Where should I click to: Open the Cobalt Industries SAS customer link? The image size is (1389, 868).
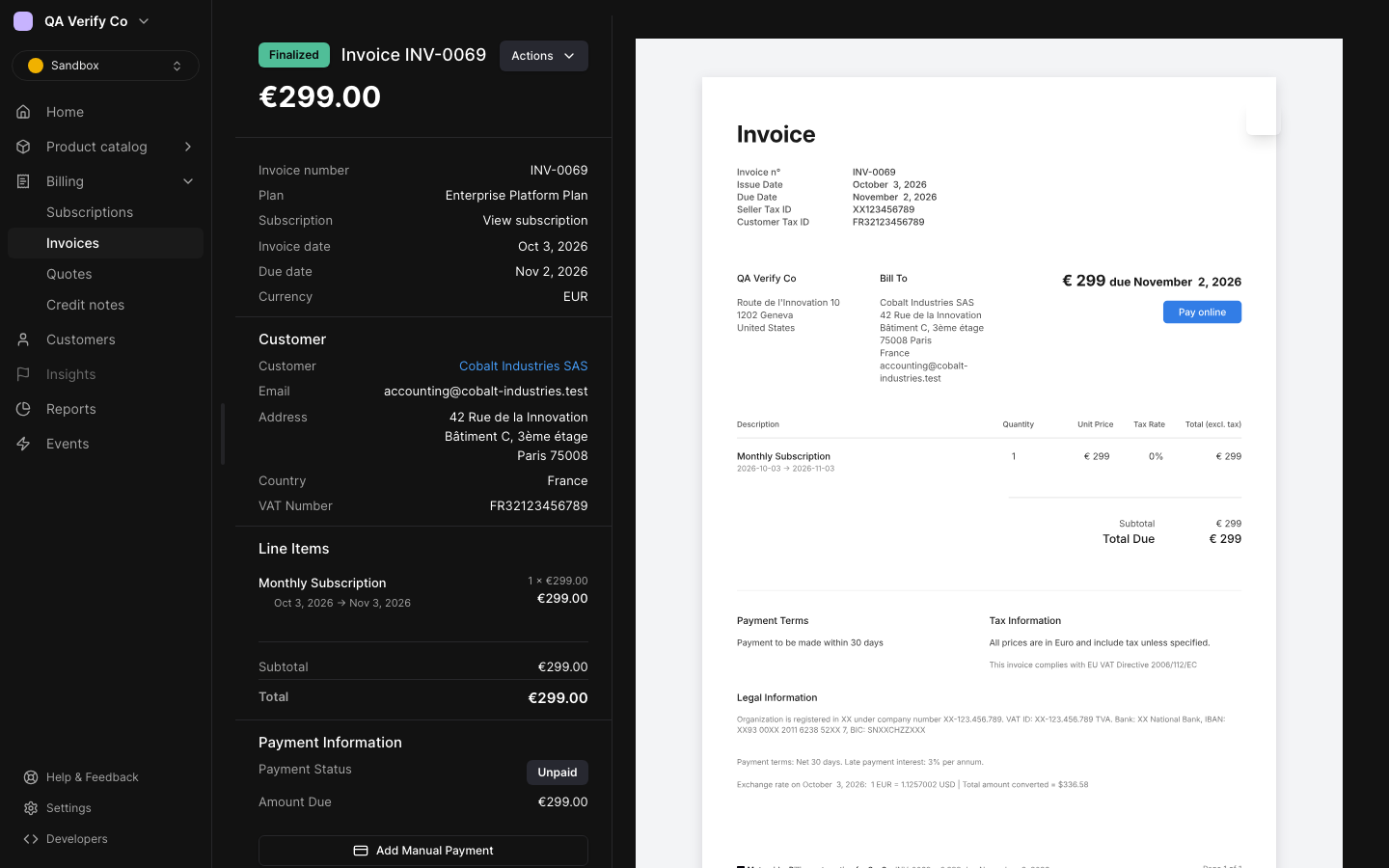click(x=523, y=366)
